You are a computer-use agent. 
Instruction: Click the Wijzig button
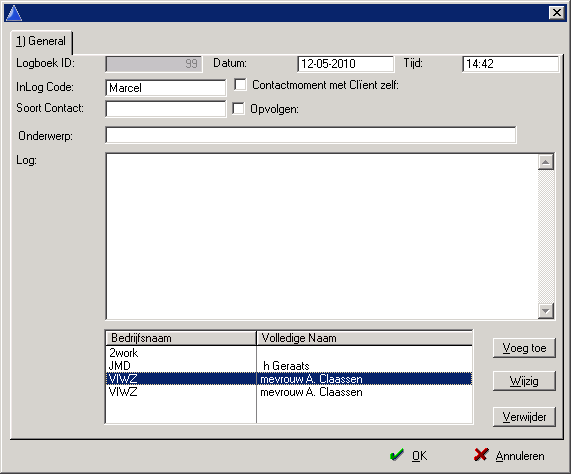(524, 381)
